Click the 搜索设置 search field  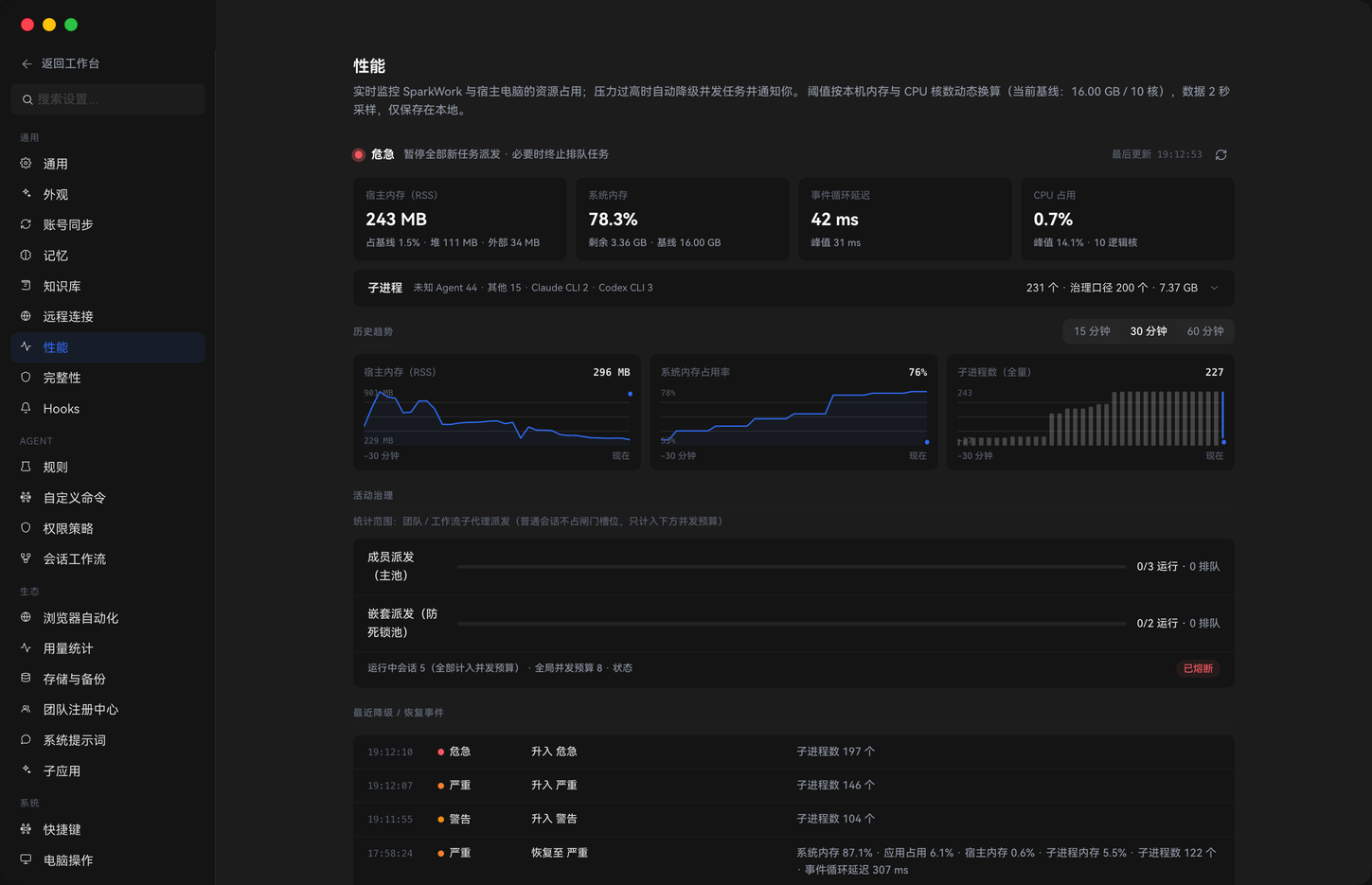point(108,99)
